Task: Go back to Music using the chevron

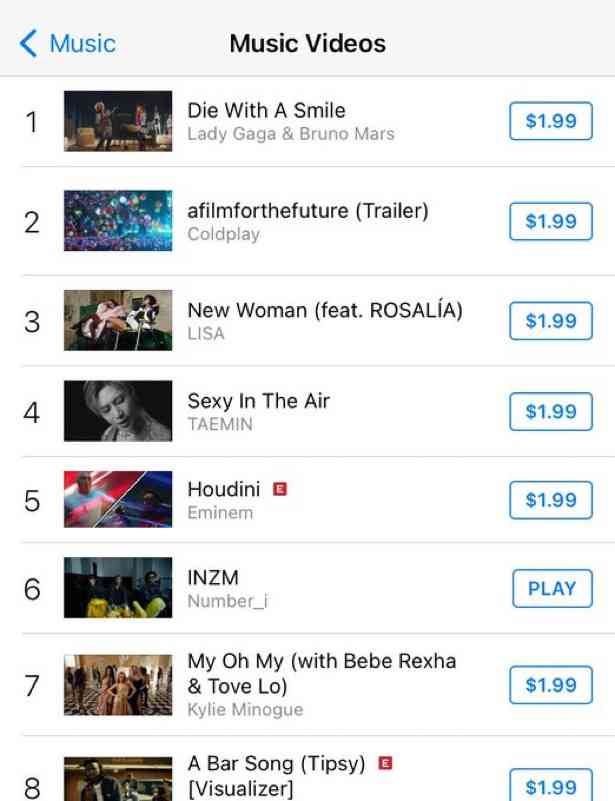Action: coord(29,44)
